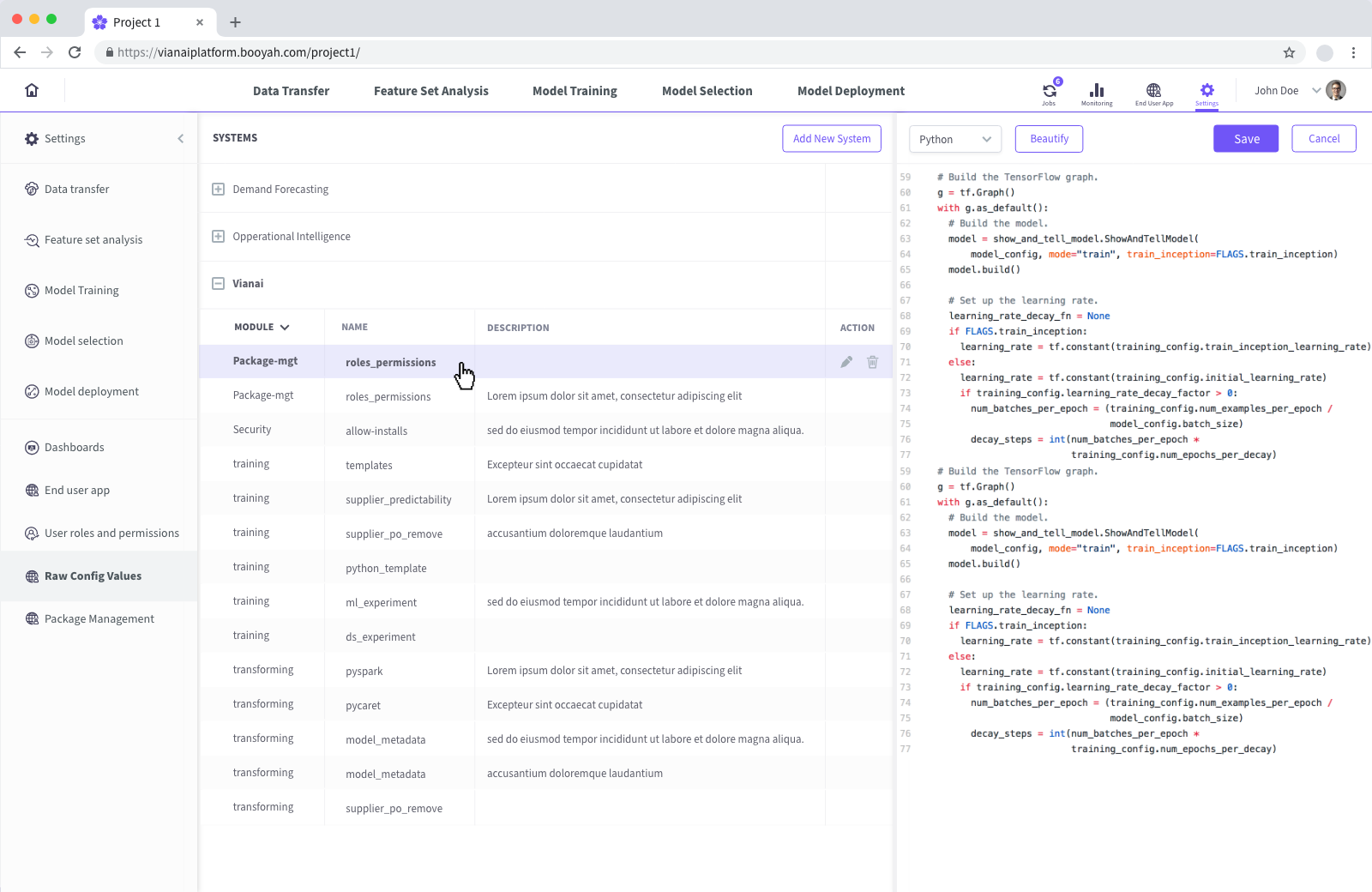Image resolution: width=1372 pixels, height=892 pixels.
Task: Select the Data transfer sidebar icon
Action: tap(32, 189)
